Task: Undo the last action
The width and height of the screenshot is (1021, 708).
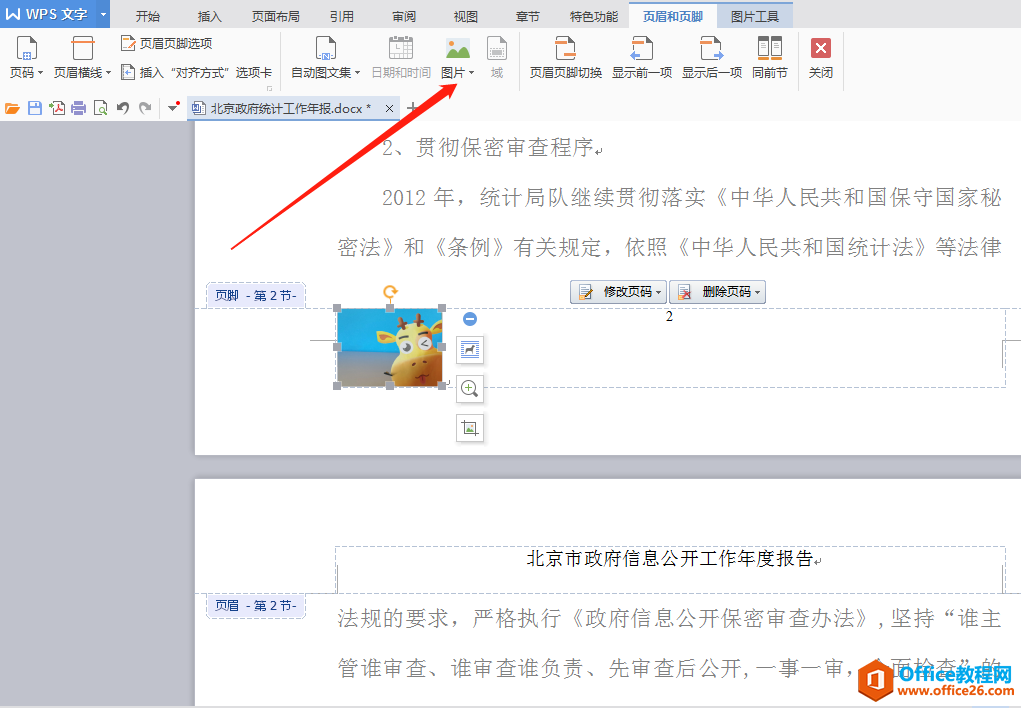Action: pyautogui.click(x=122, y=108)
